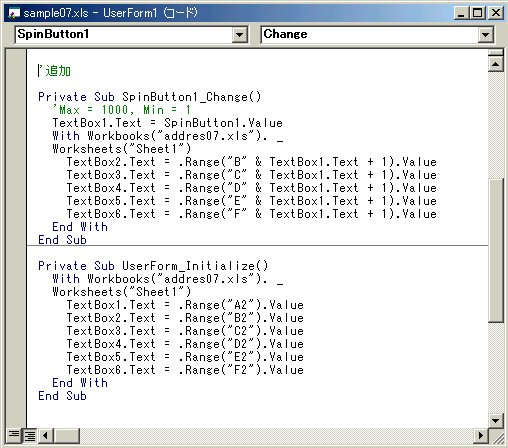Screen dimensions: 508x448
Task: Click the horizontal scrollbar right arrow
Action: point(481,435)
